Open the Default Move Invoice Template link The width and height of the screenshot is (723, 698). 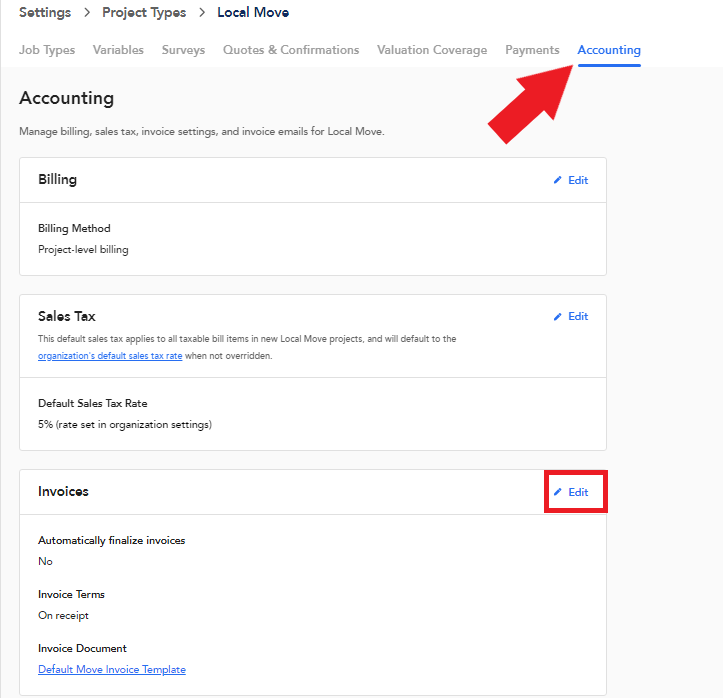pos(112,669)
